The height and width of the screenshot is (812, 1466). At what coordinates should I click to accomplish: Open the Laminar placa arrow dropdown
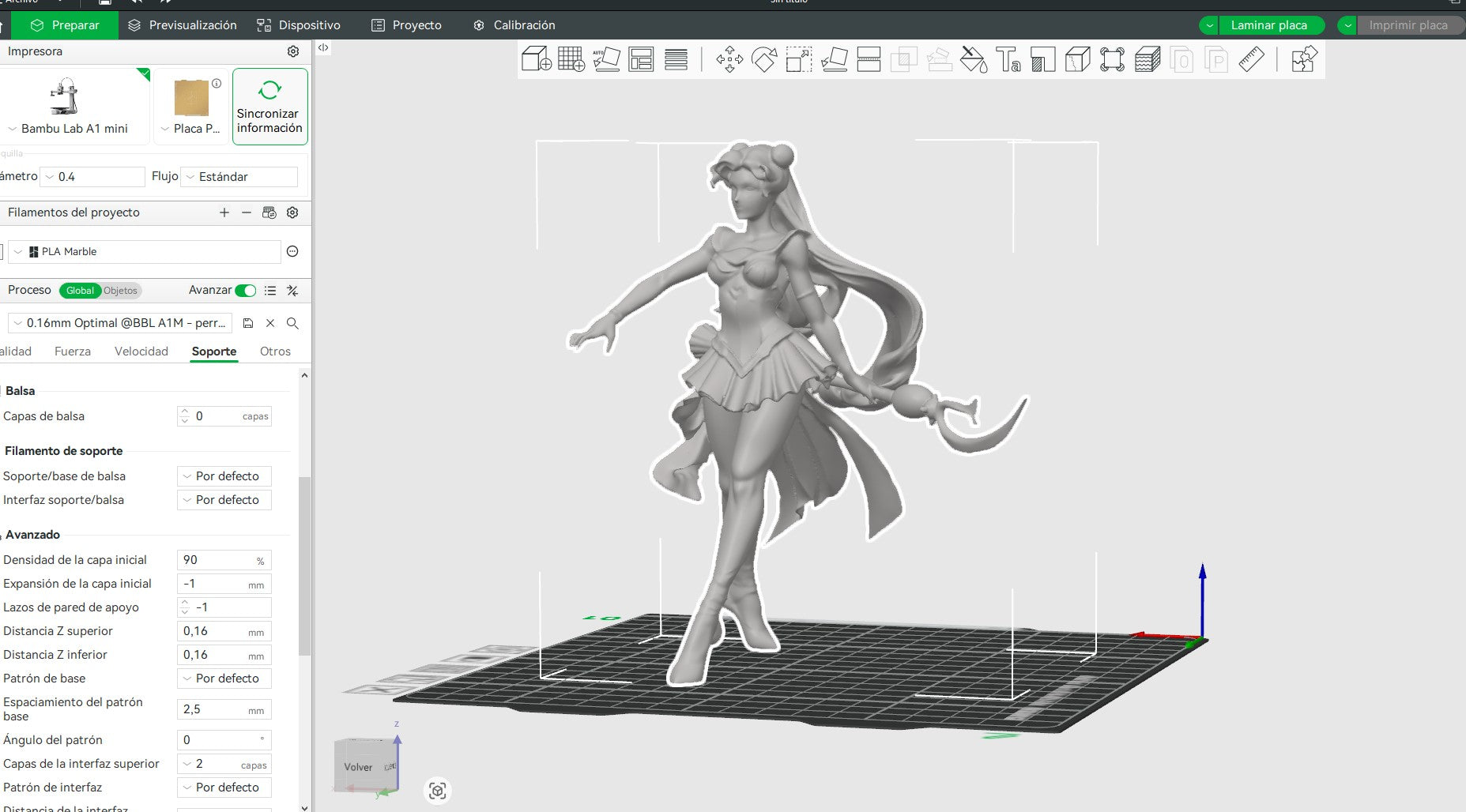point(1209,25)
